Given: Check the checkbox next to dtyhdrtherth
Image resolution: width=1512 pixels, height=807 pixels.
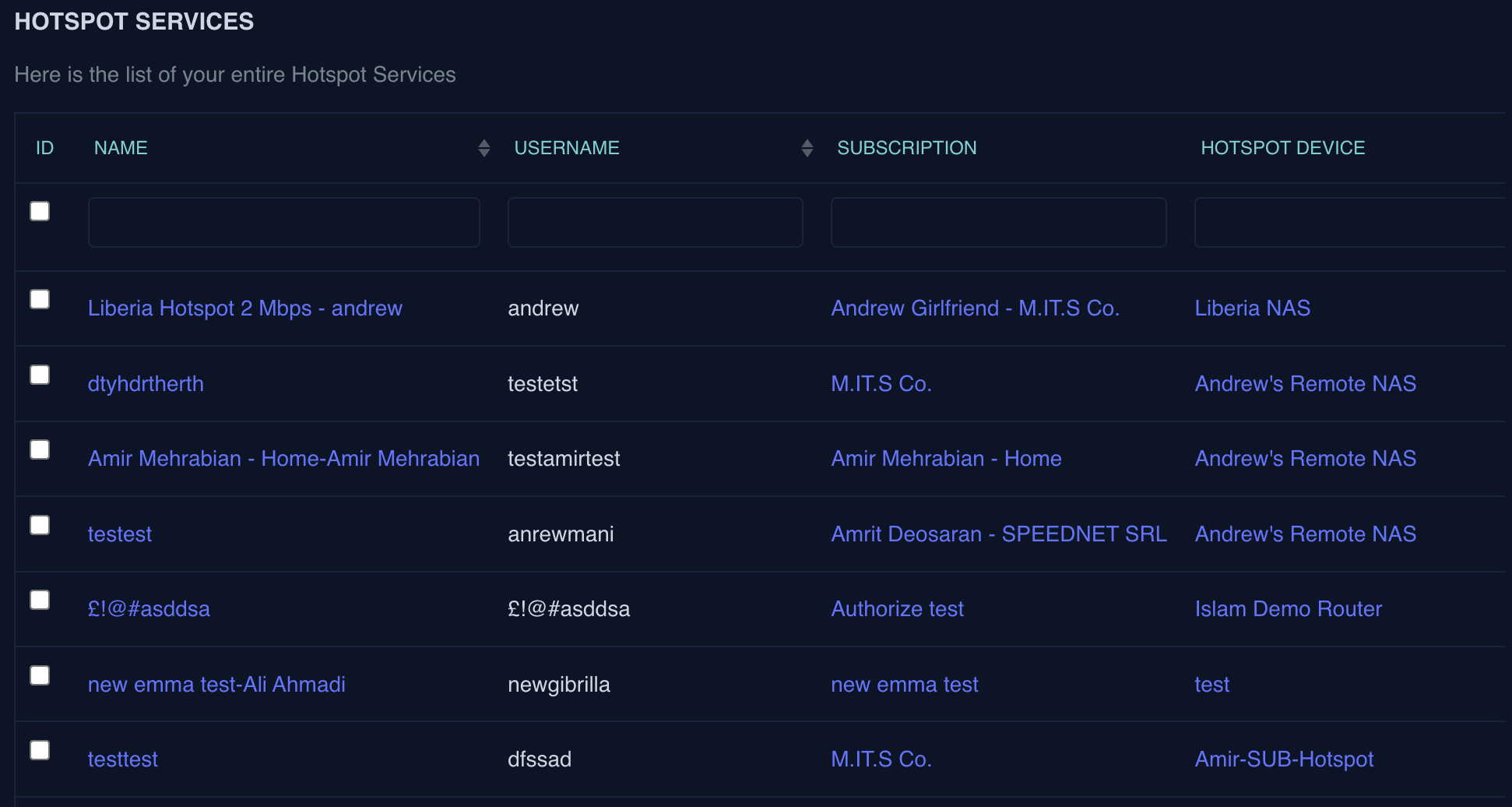Looking at the screenshot, I should click(x=40, y=375).
